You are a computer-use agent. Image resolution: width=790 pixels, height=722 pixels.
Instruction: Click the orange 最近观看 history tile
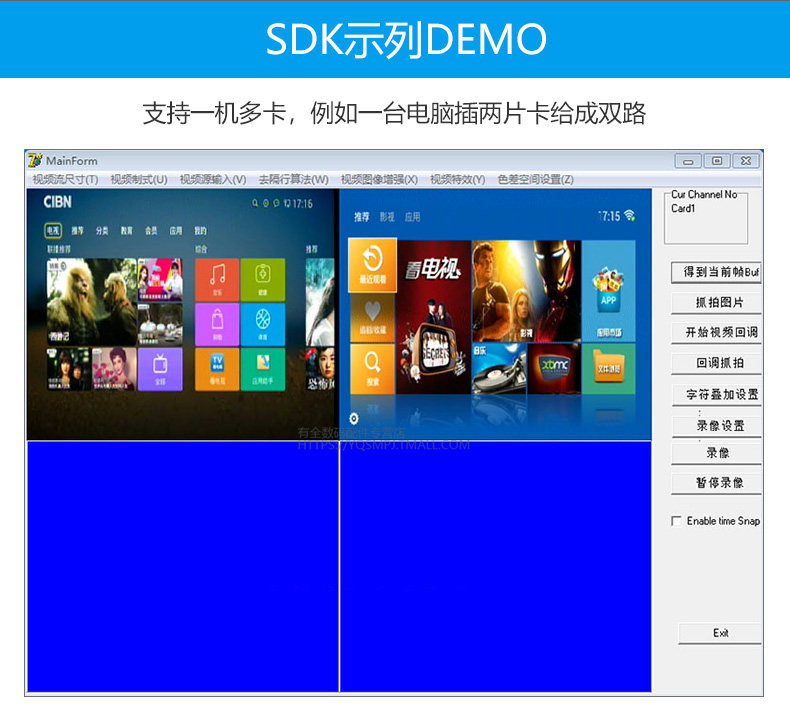(372, 265)
